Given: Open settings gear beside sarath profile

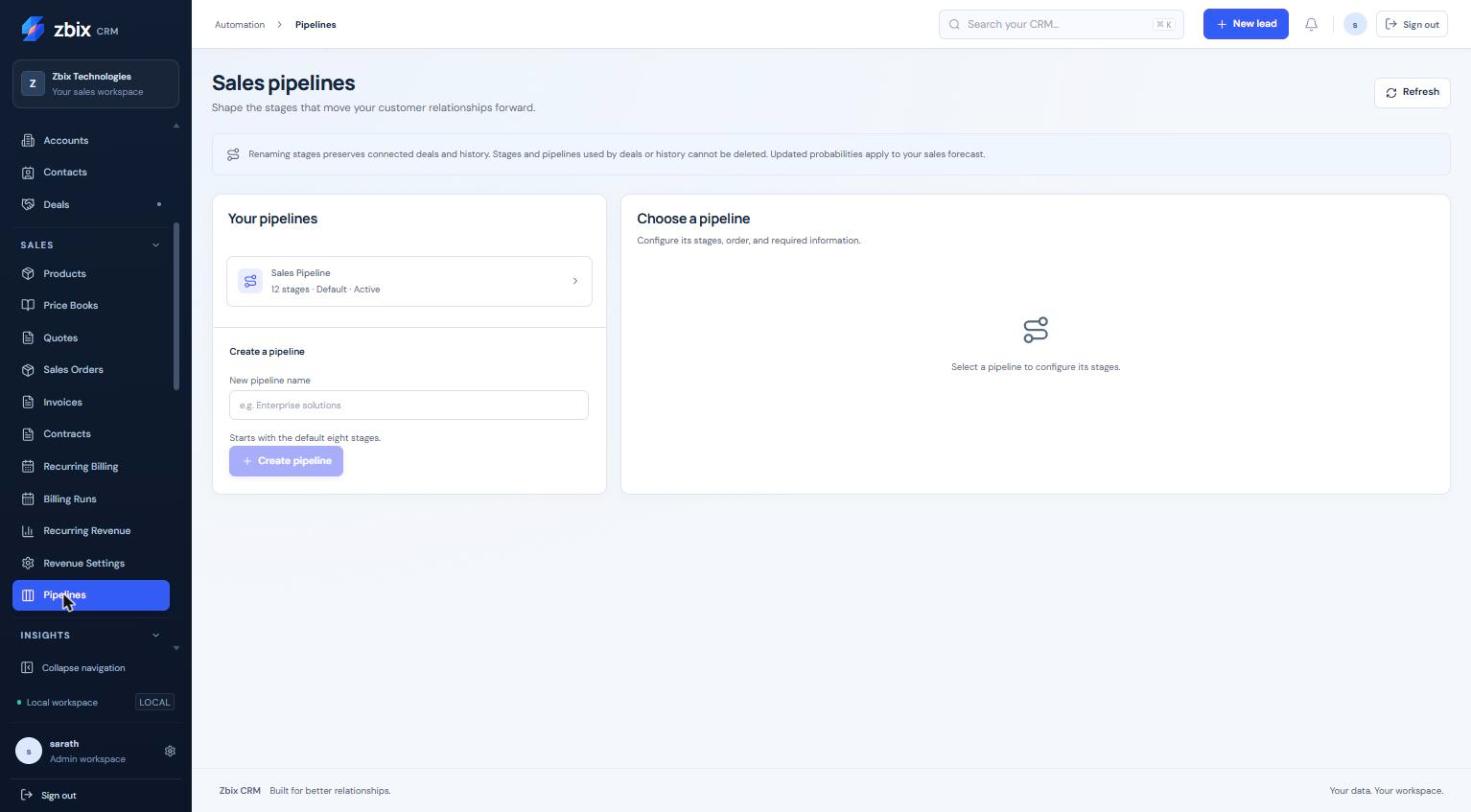Looking at the screenshot, I should 170,751.
